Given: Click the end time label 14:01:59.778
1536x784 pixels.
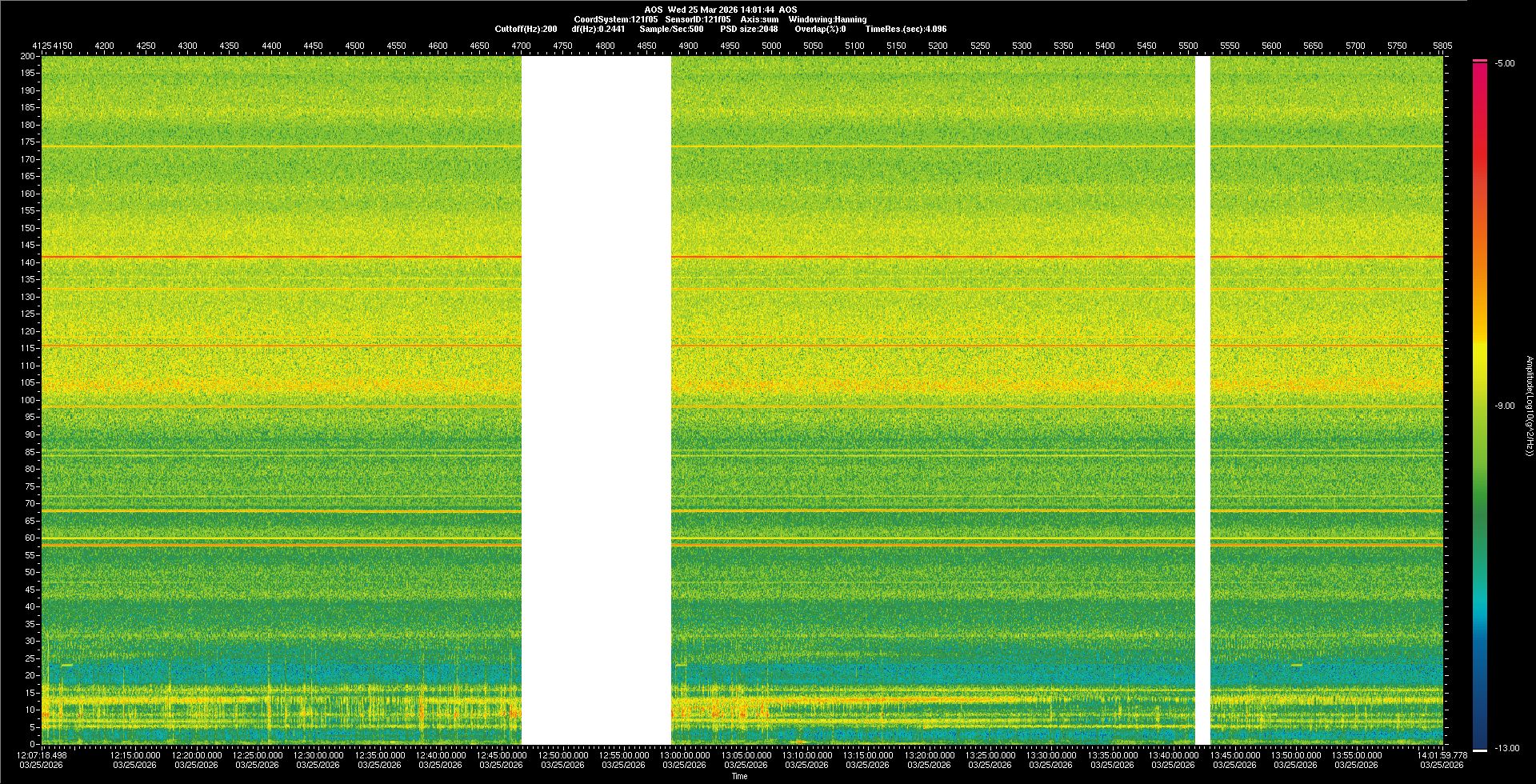Looking at the screenshot, I should pyautogui.click(x=1442, y=754).
